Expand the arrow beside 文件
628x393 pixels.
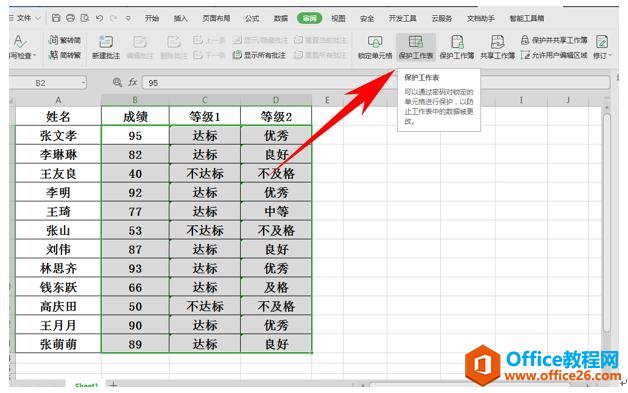coord(38,18)
